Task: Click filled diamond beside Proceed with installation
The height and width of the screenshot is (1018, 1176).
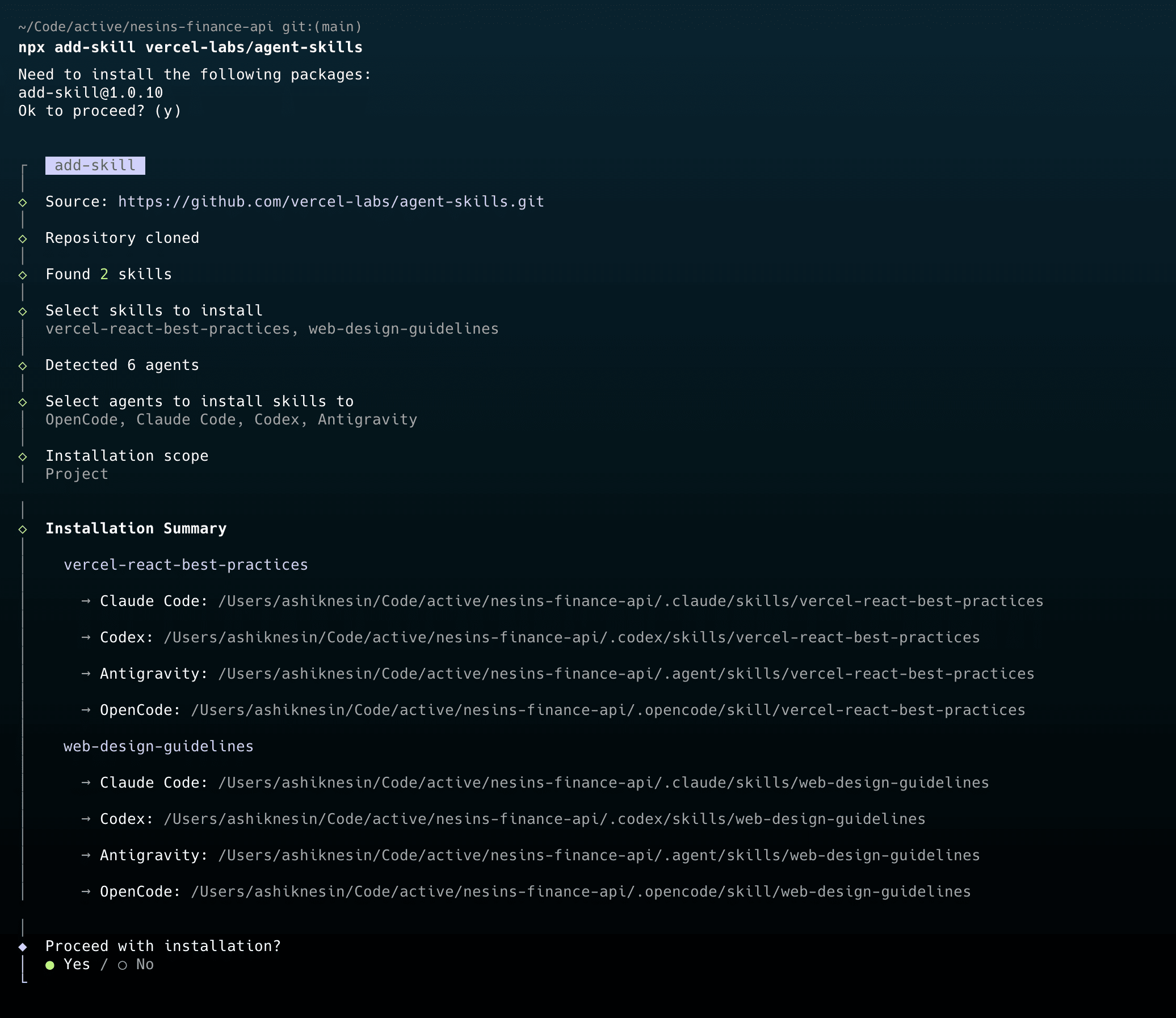Action: (23, 947)
